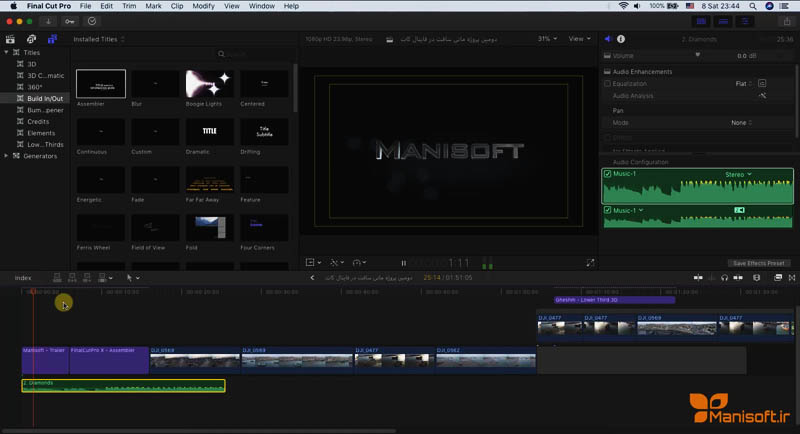This screenshot has height=434, width=800.
Task: Open the File menu
Action: [85, 6]
